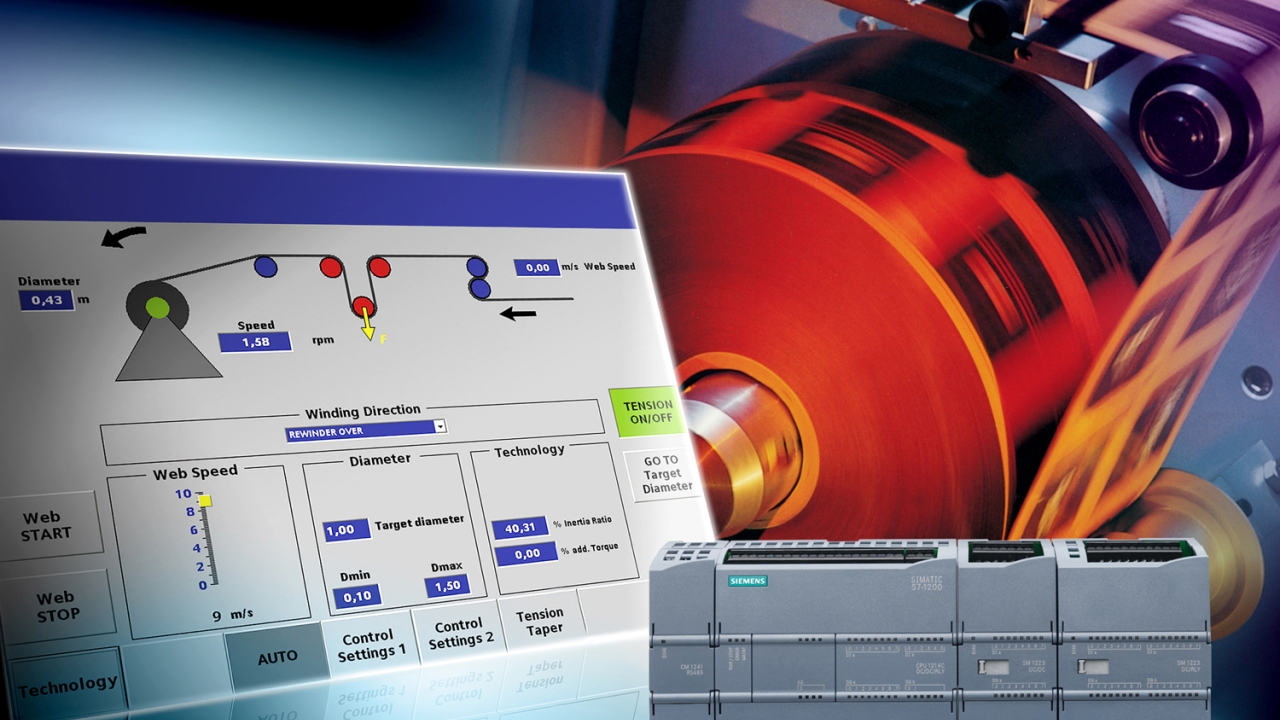Click the curved rotation direction arrow
Image resolution: width=1280 pixels, height=720 pixels.
124,237
